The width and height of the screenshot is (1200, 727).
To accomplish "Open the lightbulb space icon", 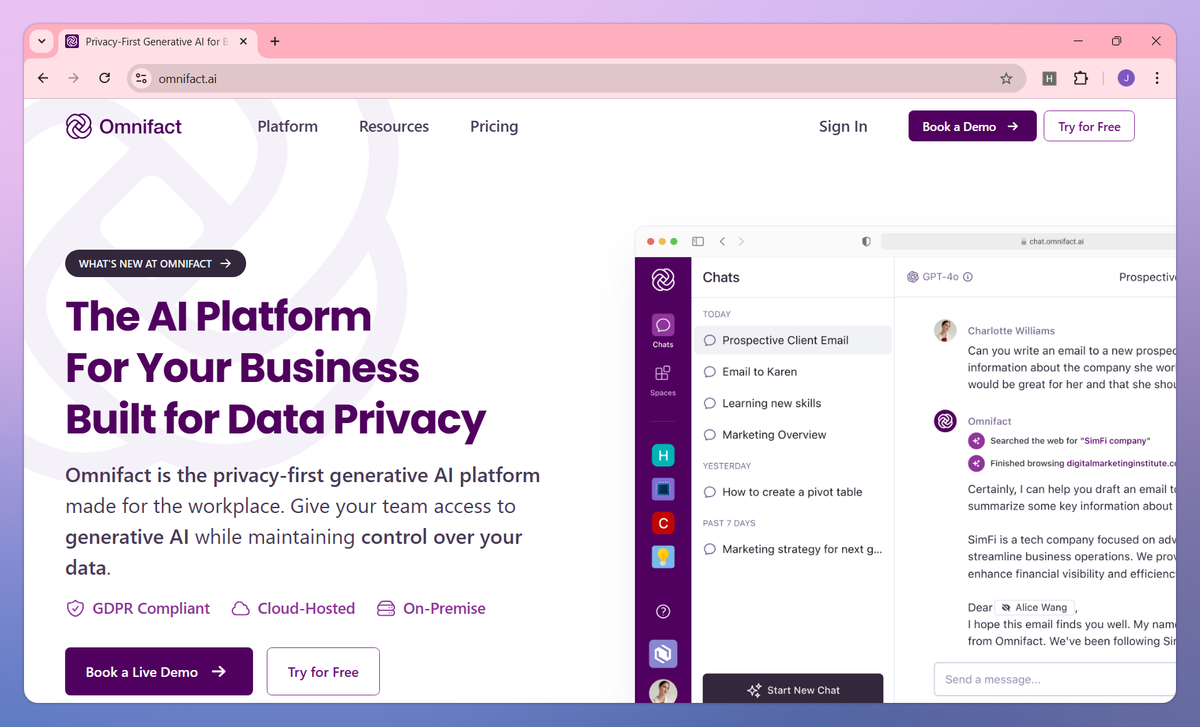I will pos(663,556).
